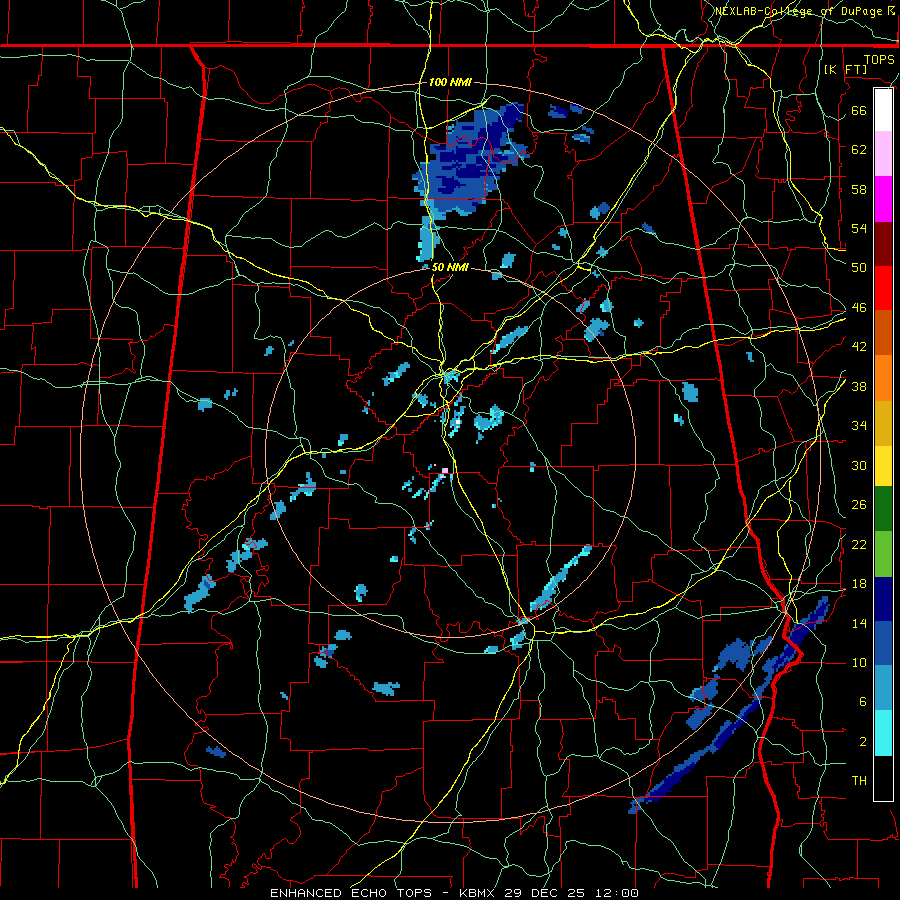Image resolution: width=900 pixels, height=900 pixels.
Task: Click legend value "46"
Action: click(859, 308)
